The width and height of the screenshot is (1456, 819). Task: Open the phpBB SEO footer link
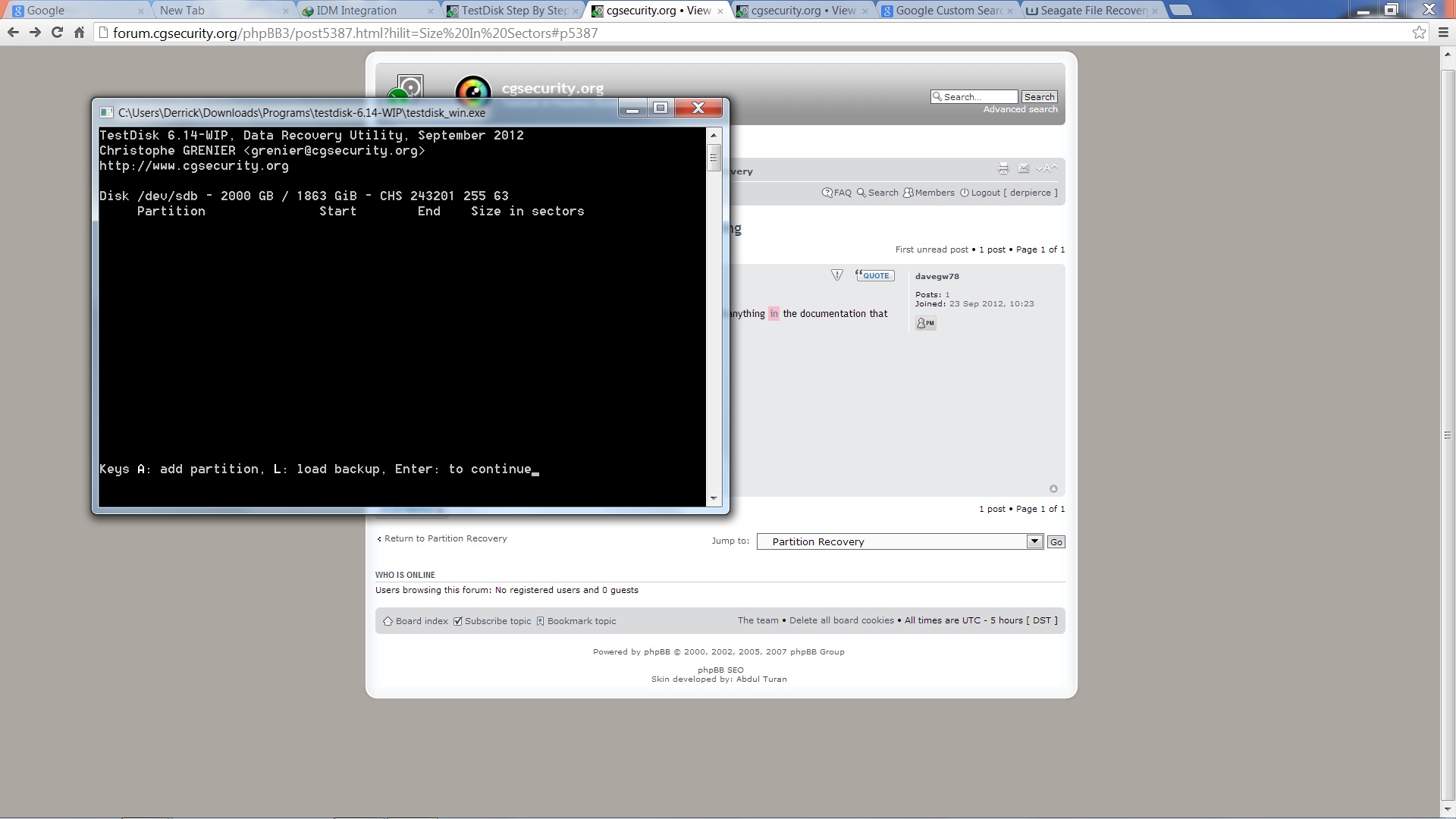pos(720,670)
